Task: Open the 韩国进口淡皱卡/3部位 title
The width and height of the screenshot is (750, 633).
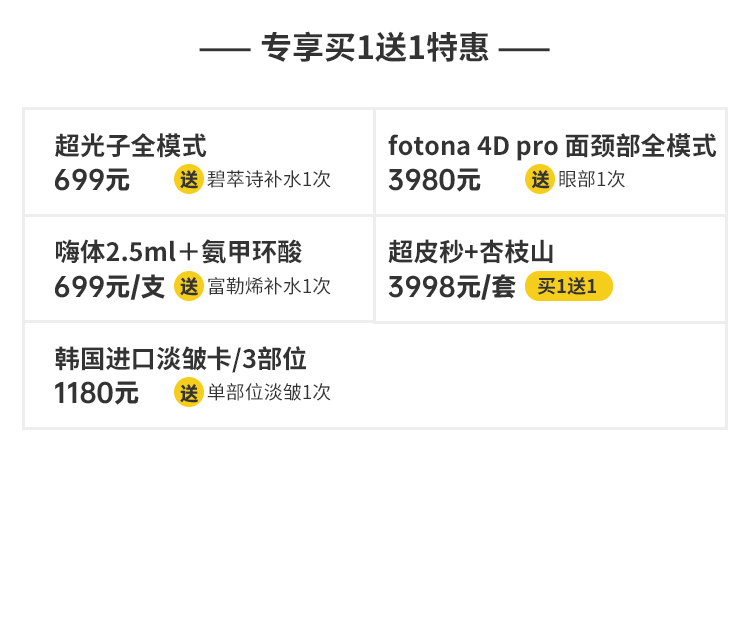Action: [180, 358]
